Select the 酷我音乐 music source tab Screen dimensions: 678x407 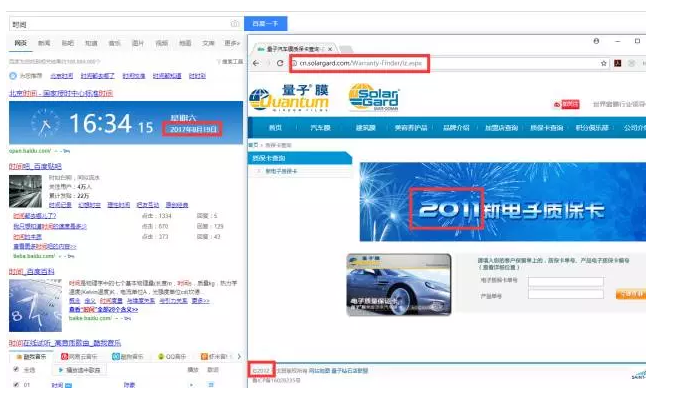[31, 356]
